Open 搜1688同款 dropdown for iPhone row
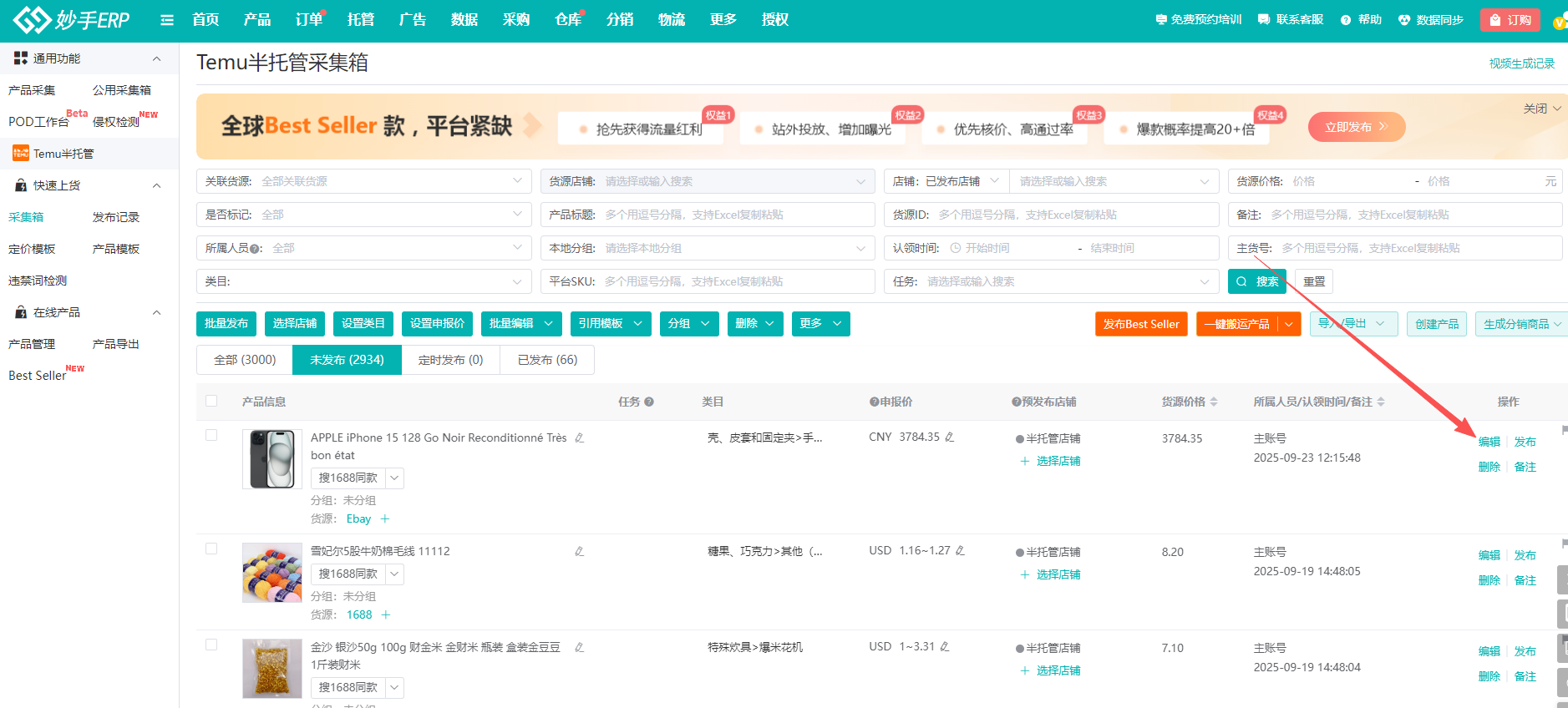The image size is (1568, 708). coord(395,478)
